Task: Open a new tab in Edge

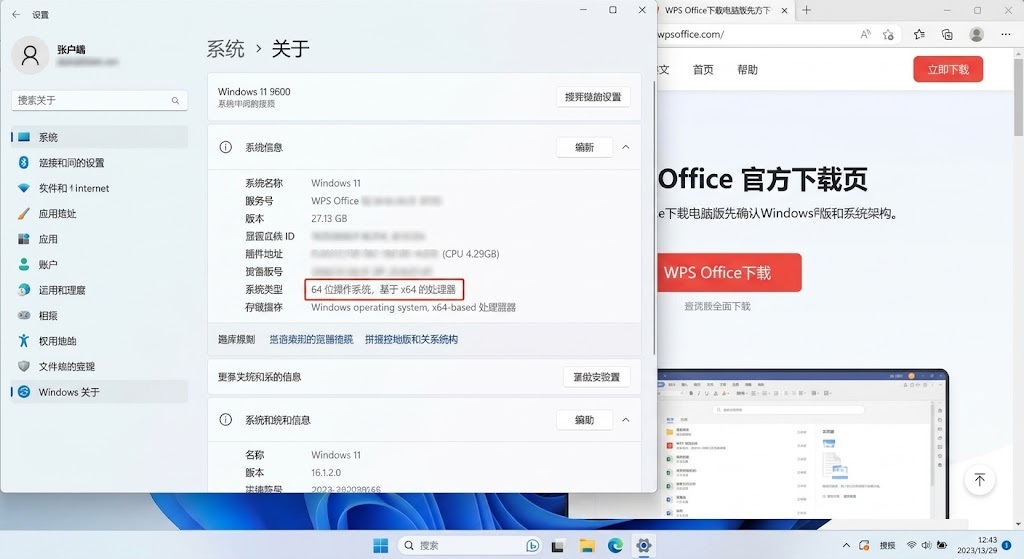Action: [807, 10]
